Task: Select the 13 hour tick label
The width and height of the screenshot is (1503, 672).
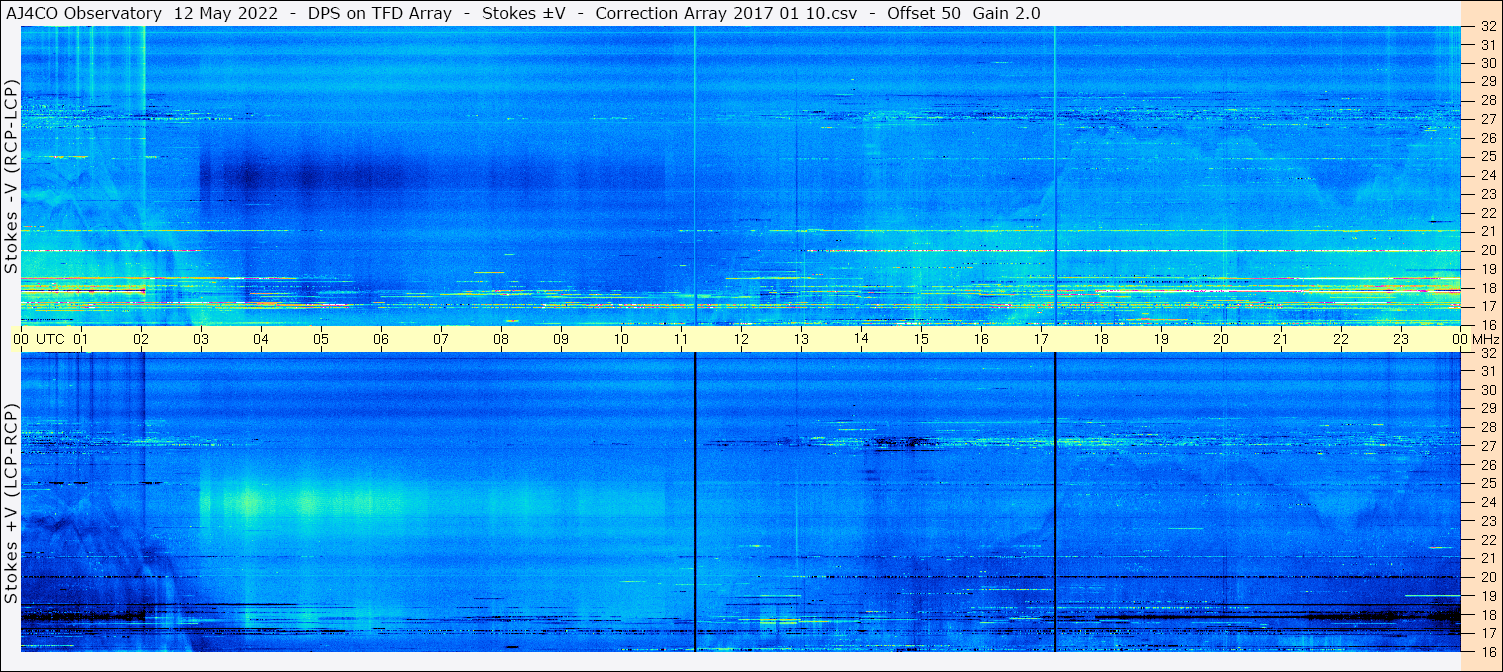Action: 801,339
